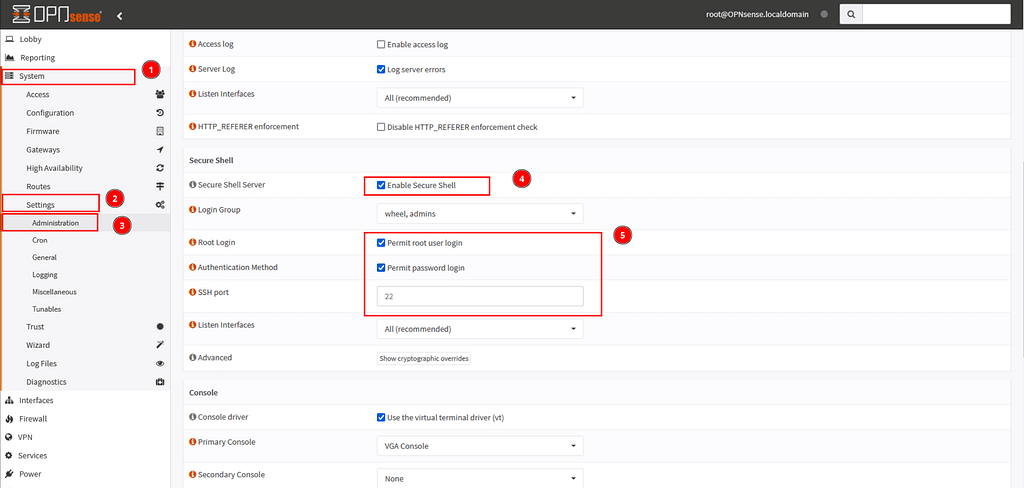
Task: Click the SSH port input field
Action: point(479,296)
